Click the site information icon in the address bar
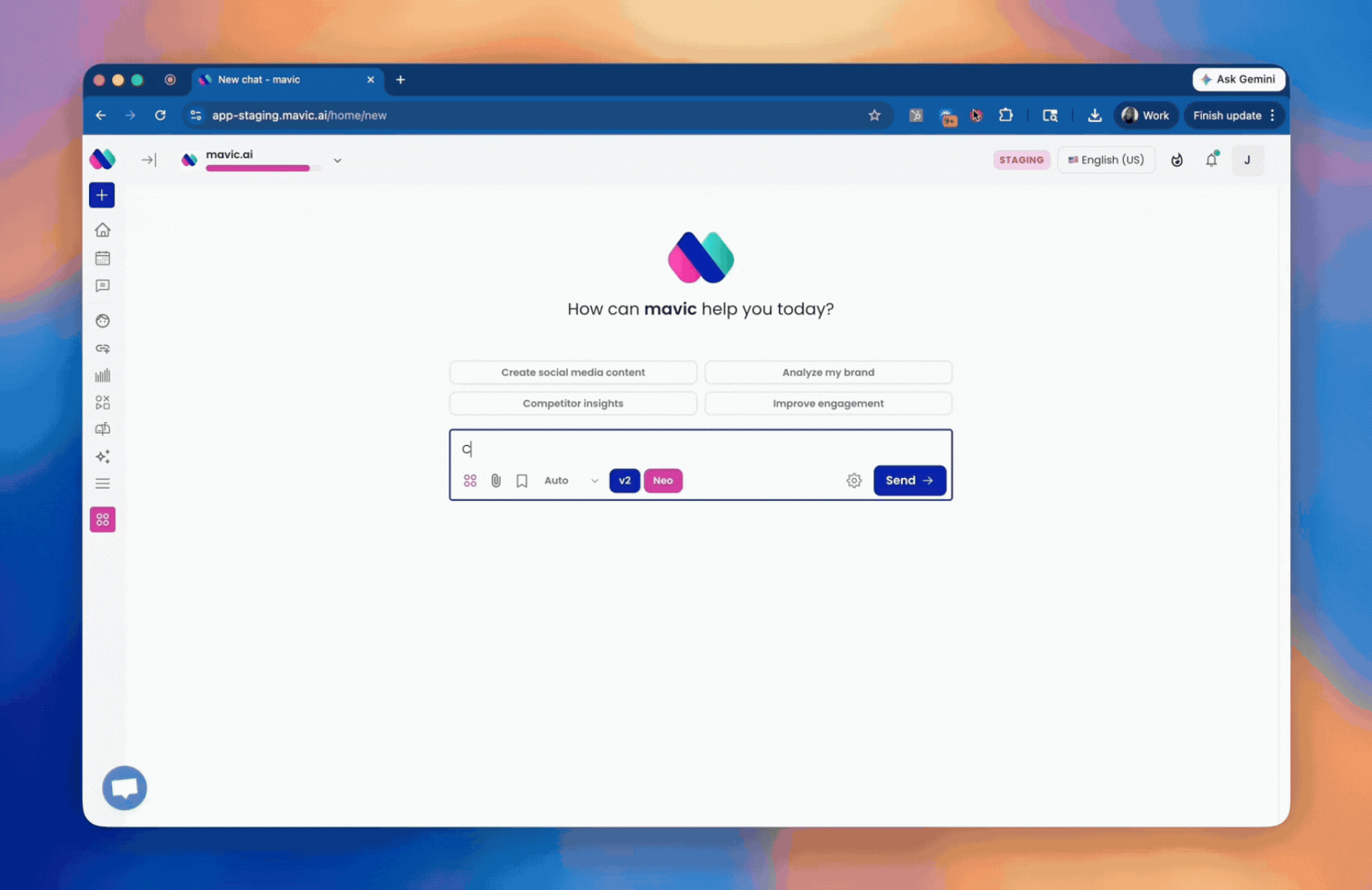Screen dimensions: 1372x890 point(196,115)
